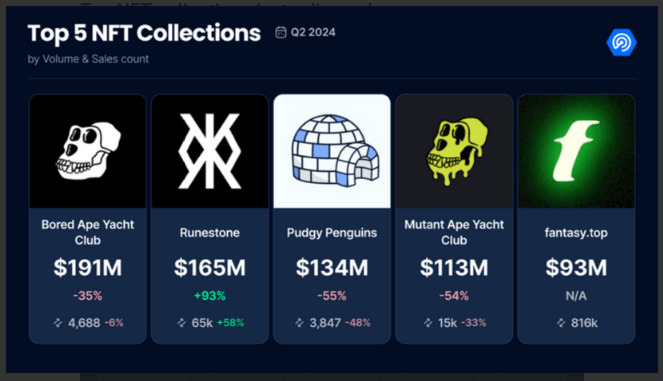The height and width of the screenshot is (381, 663).
Task: Click the Runestone symbol image
Action: pyautogui.click(x=210, y=151)
